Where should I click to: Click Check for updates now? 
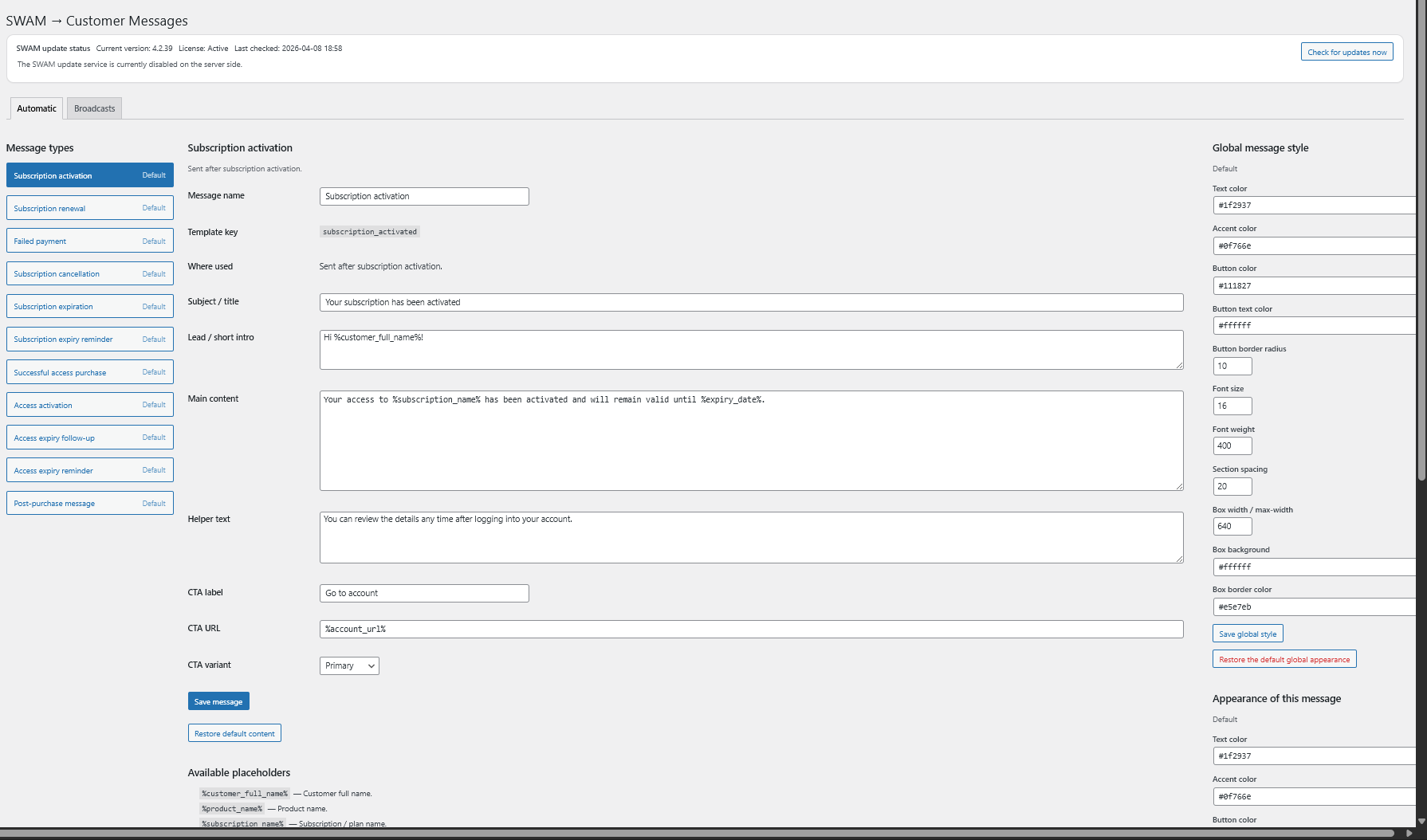click(x=1346, y=51)
